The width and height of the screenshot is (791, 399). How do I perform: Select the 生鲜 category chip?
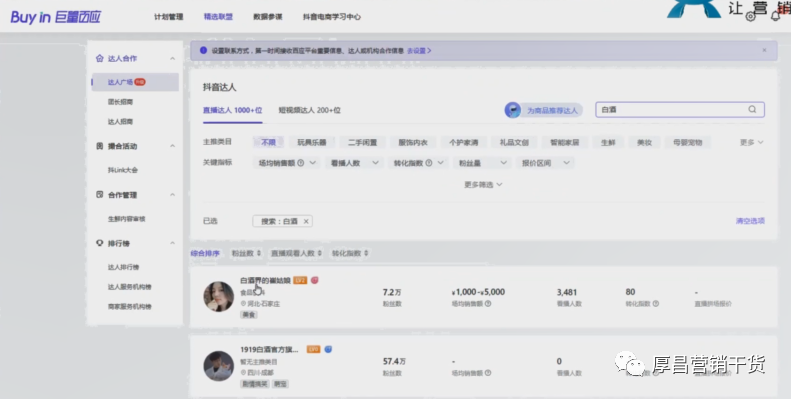pyautogui.click(x=608, y=142)
